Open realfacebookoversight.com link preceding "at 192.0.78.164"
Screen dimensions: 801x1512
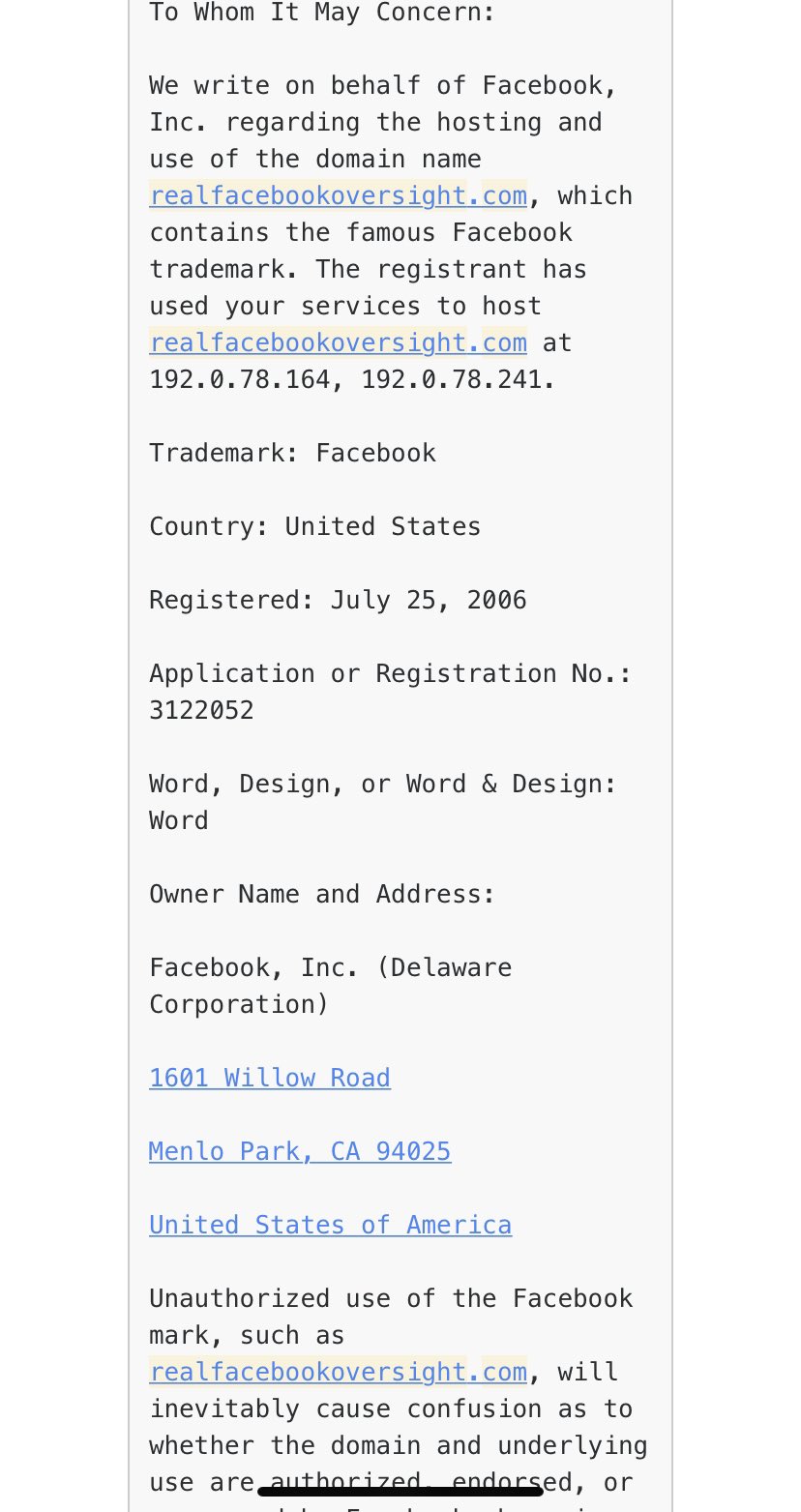coord(338,342)
